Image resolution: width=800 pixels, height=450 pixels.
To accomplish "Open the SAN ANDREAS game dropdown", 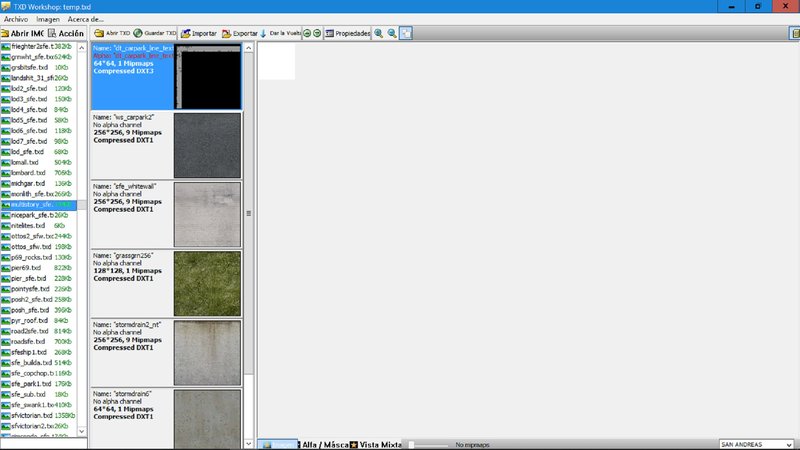I will tap(757, 444).
